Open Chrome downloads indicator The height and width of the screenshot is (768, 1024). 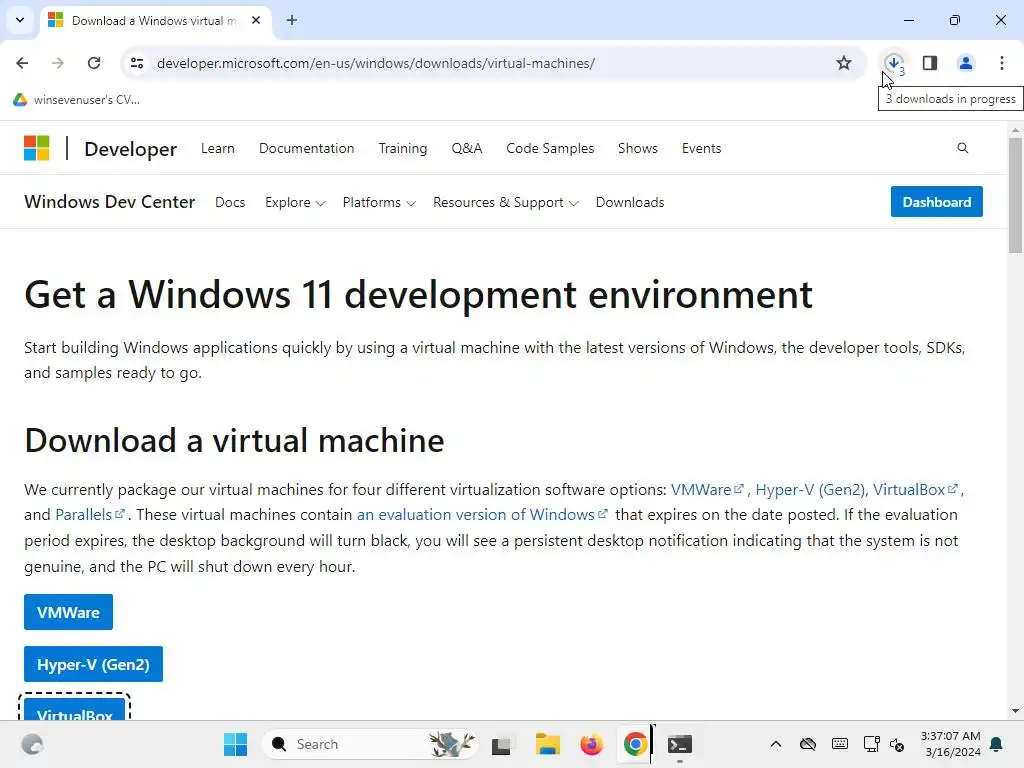[x=894, y=63]
